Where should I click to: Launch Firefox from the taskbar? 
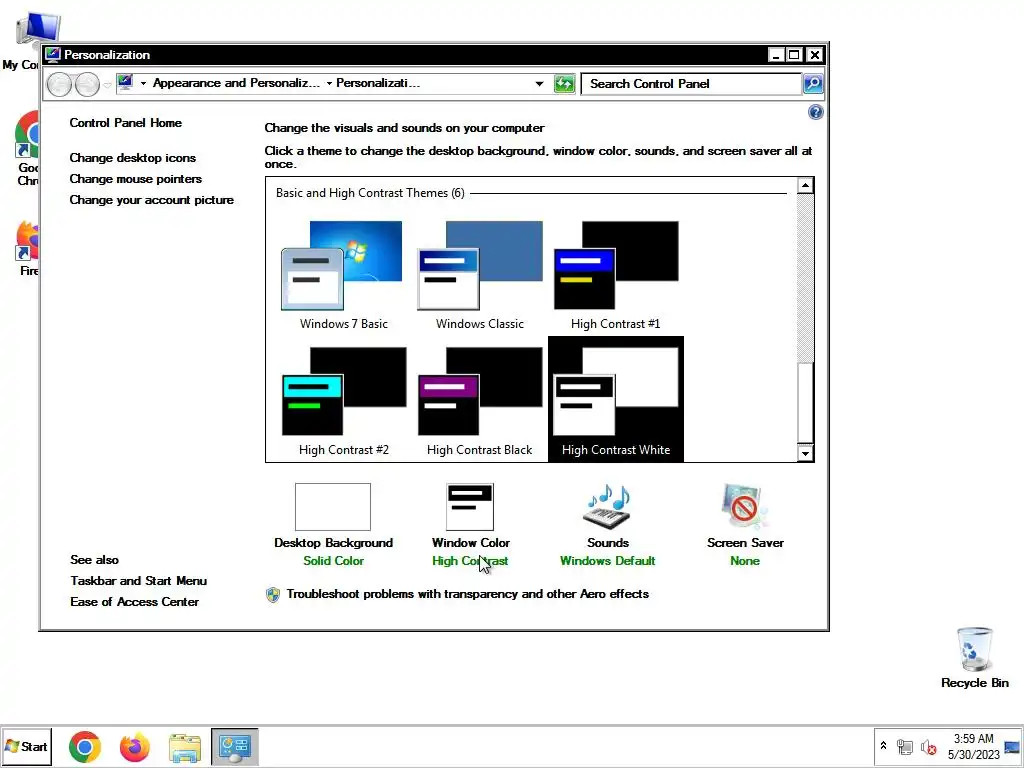[135, 747]
